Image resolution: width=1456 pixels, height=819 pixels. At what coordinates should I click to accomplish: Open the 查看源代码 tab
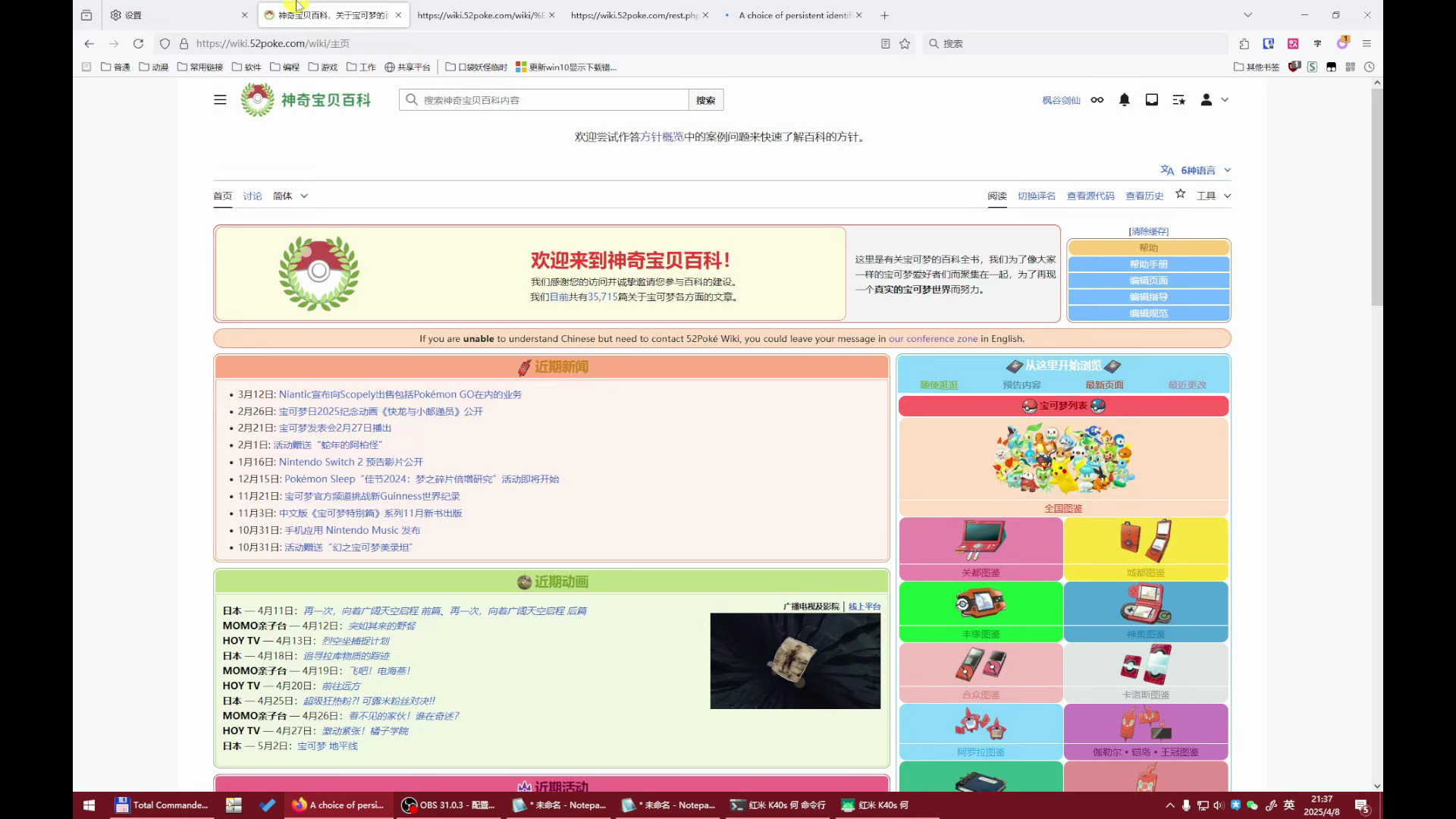[x=1090, y=196]
